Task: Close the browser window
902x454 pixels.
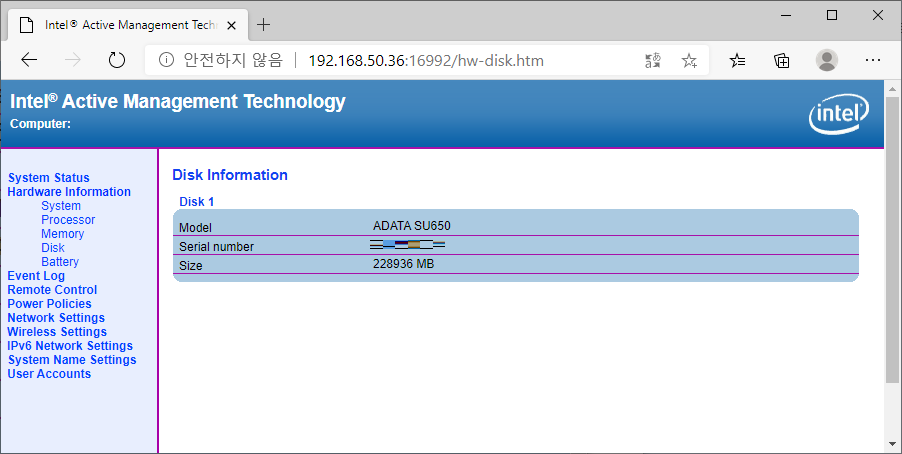Action: tap(878, 16)
